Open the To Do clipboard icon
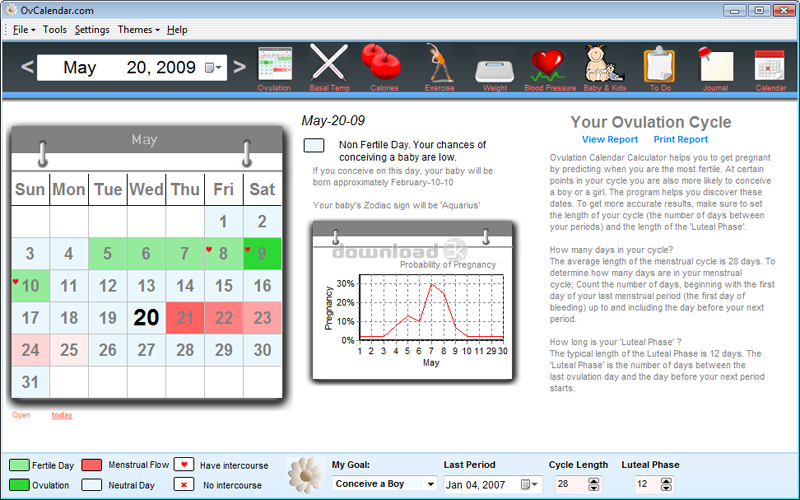The image size is (800, 500). [x=659, y=64]
